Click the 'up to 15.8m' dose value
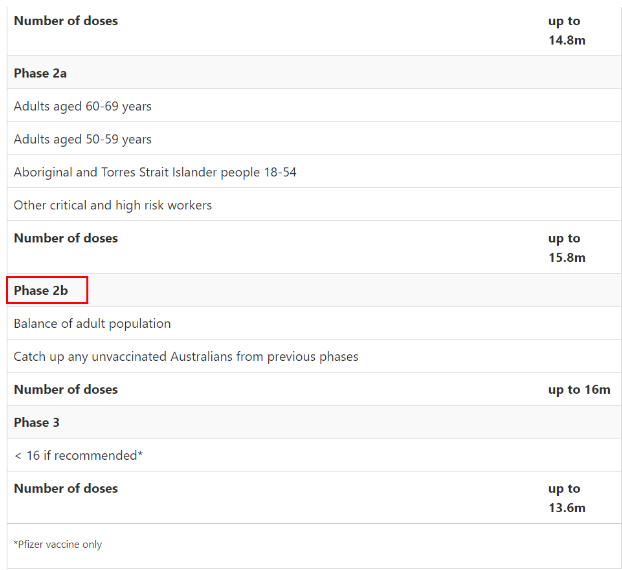This screenshot has height=570, width=622. (x=566, y=248)
